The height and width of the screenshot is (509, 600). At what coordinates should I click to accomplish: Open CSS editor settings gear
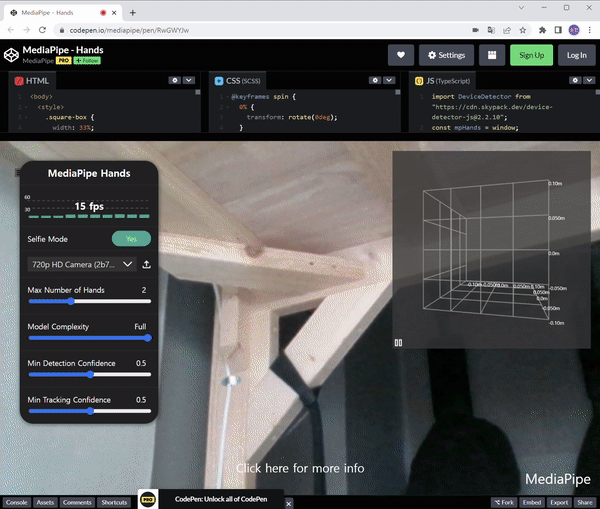(x=375, y=80)
